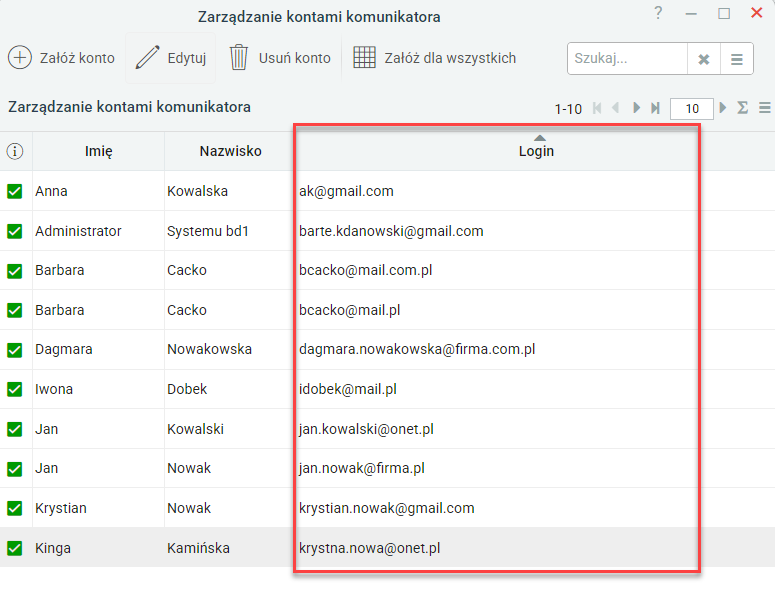Click the name Anna
Image resolution: width=775 pixels, height=589 pixels.
click(51, 191)
